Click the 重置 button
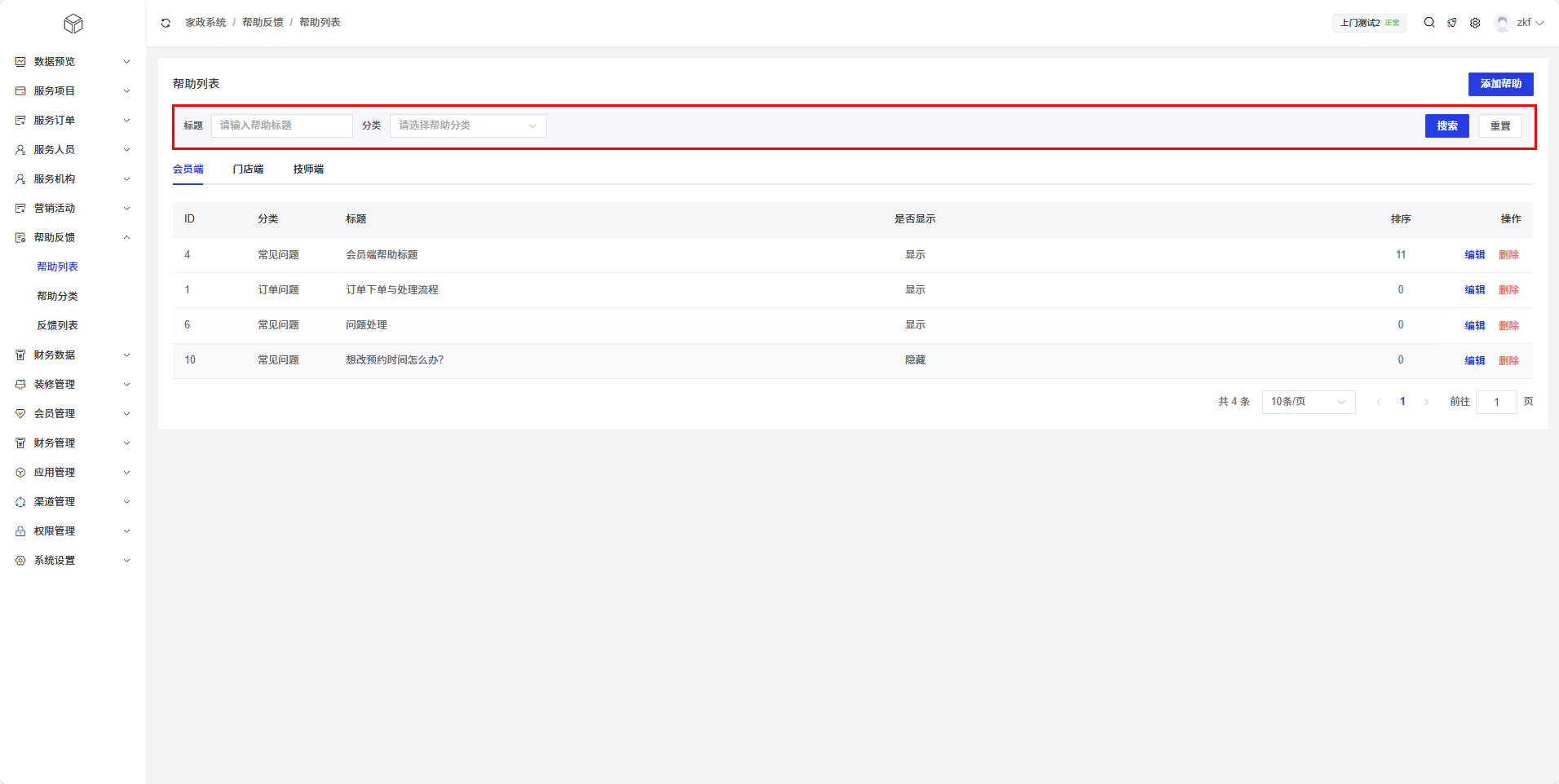Viewport: 1559px width, 784px height. pos(1500,126)
